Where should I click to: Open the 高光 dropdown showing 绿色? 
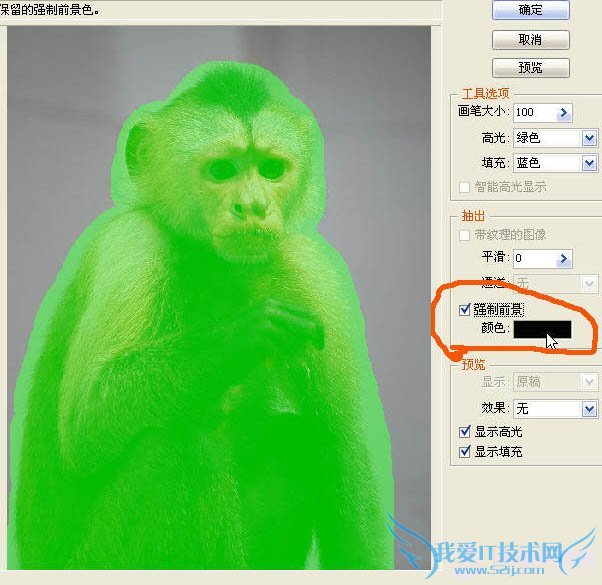(556, 138)
